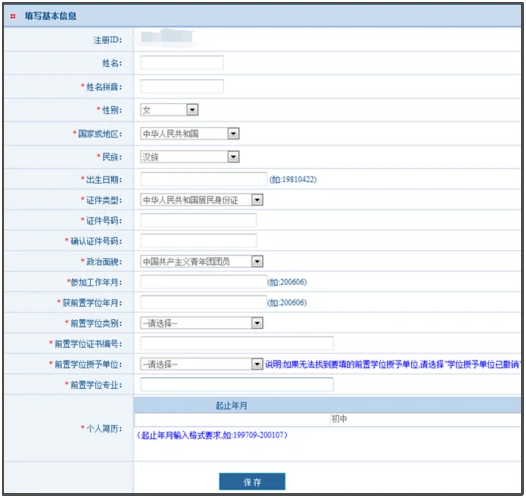
Task: Open the 前置学位授予单位 dropdown
Action: pos(202,364)
